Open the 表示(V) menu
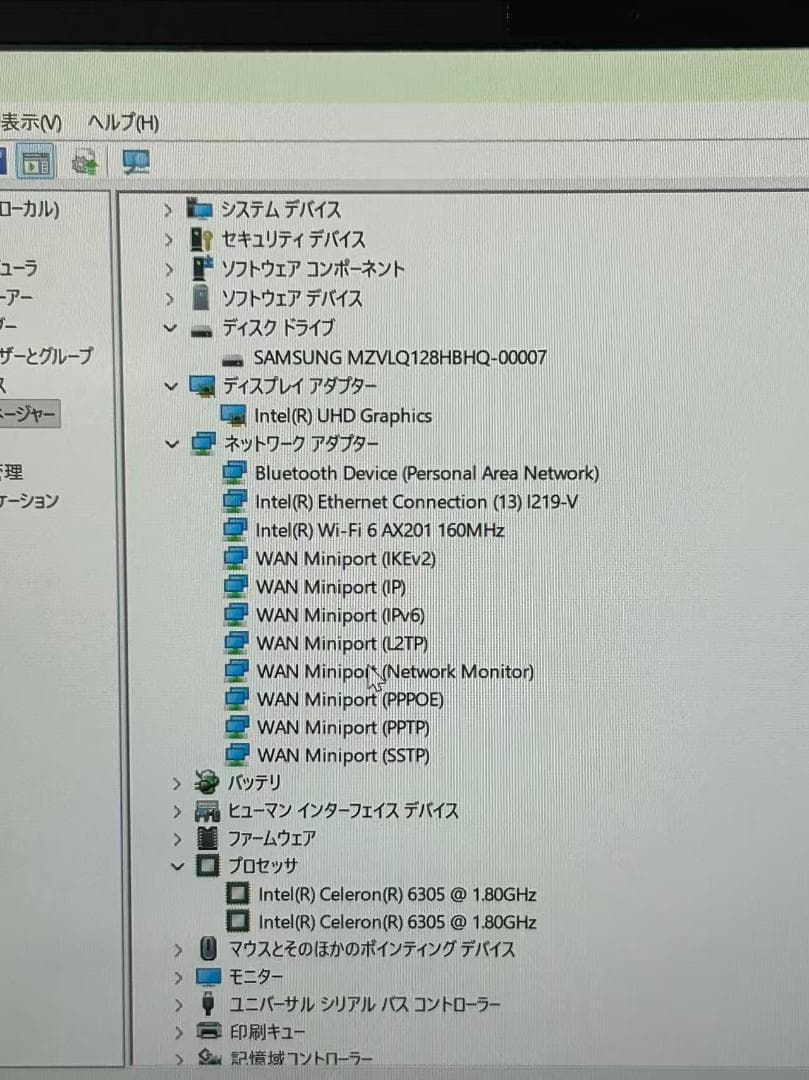809x1080 pixels. [32, 123]
